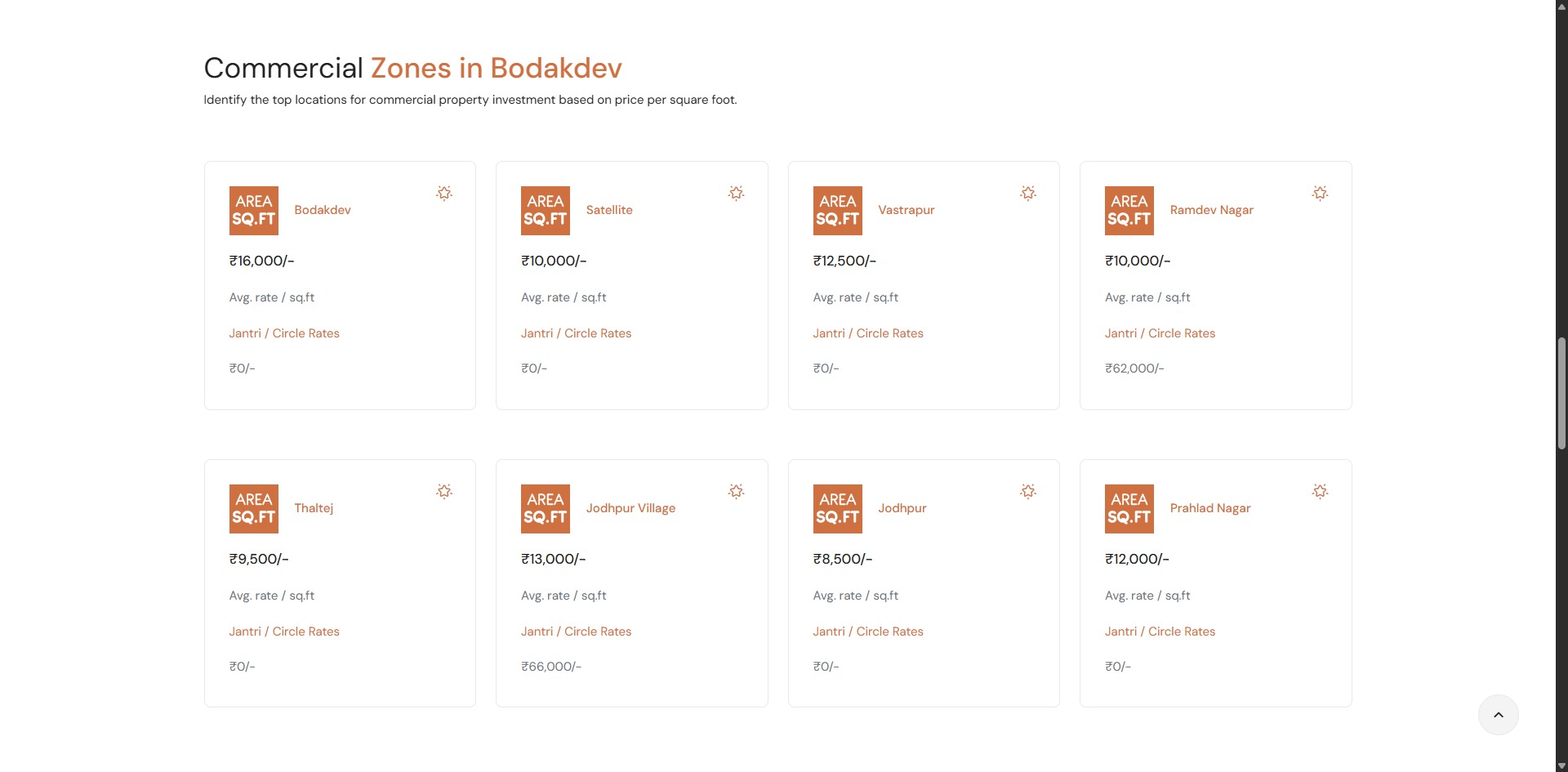Click the scroll-to-top chevron button

click(x=1498, y=715)
